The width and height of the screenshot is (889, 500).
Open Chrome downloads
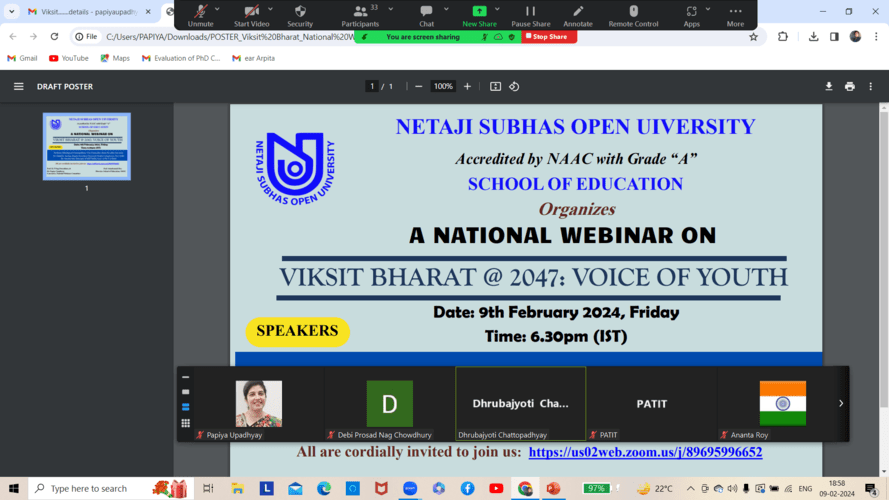(x=814, y=37)
